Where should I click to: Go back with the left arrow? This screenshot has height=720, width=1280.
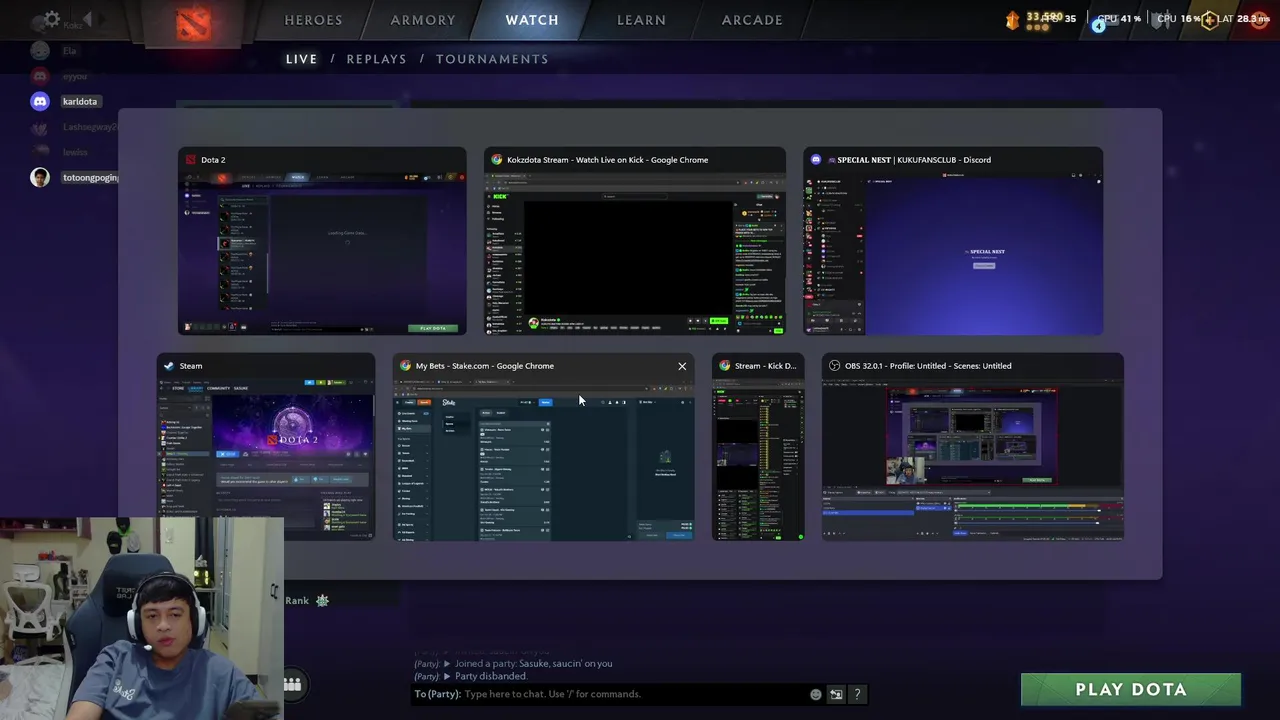(x=88, y=19)
